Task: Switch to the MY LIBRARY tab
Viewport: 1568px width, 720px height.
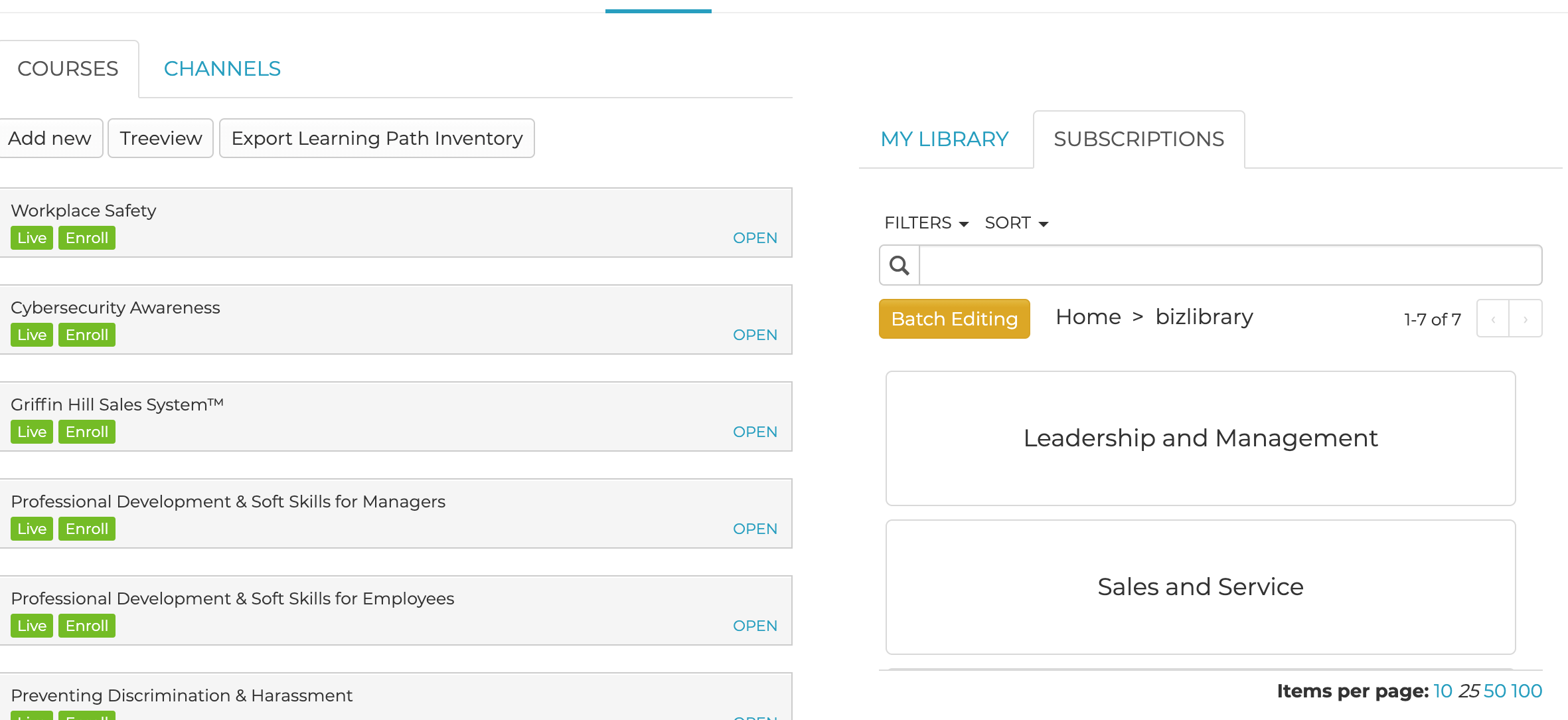Action: pos(944,139)
